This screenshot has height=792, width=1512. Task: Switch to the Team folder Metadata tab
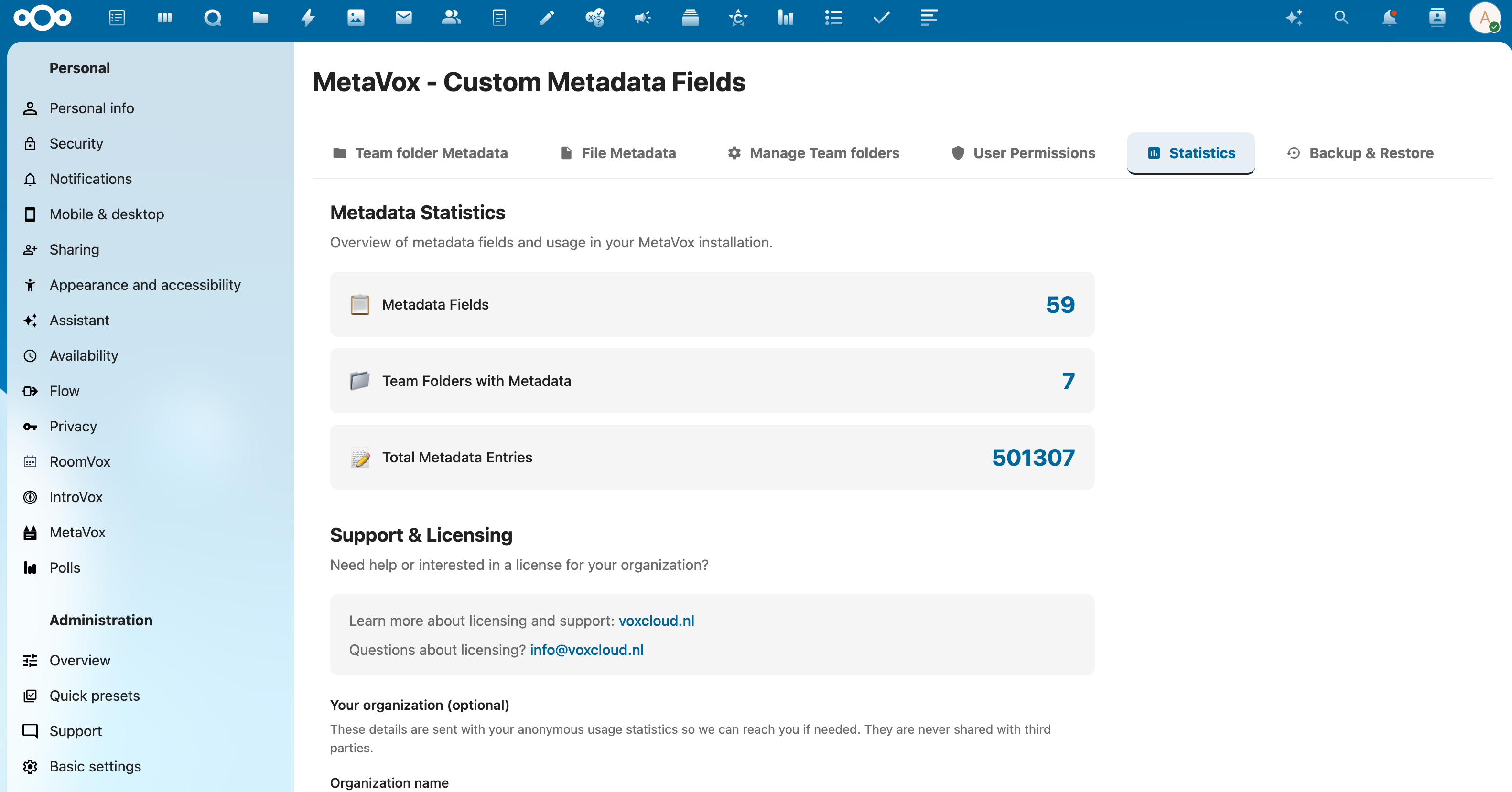click(420, 153)
